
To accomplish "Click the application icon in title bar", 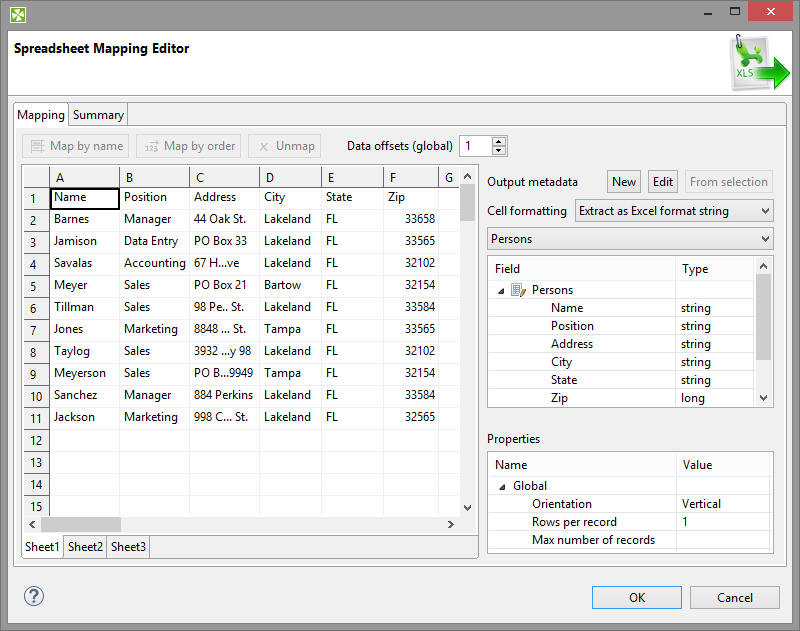I will pyautogui.click(x=17, y=14).
